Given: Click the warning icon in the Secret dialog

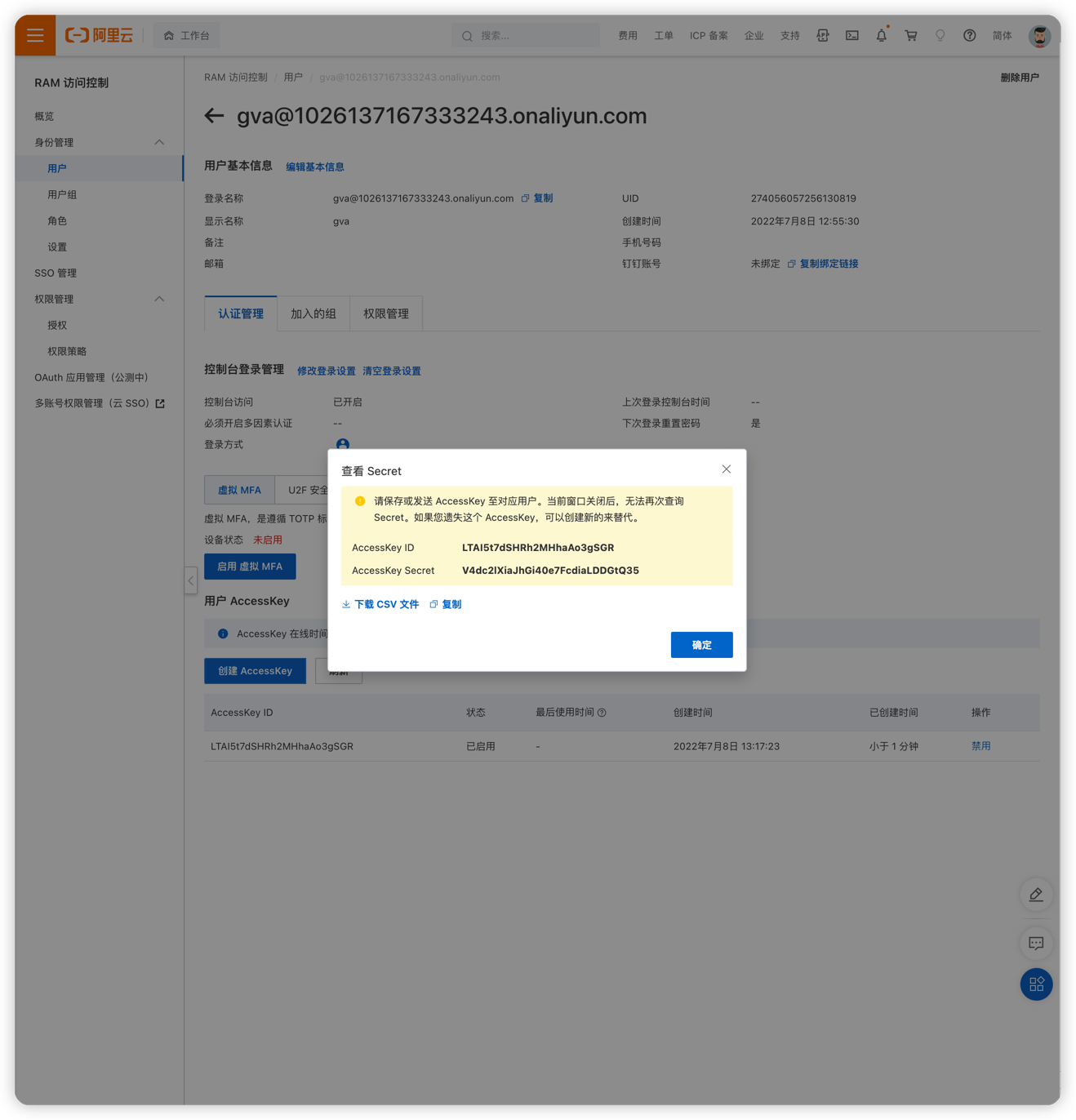Looking at the screenshot, I should [x=360, y=501].
